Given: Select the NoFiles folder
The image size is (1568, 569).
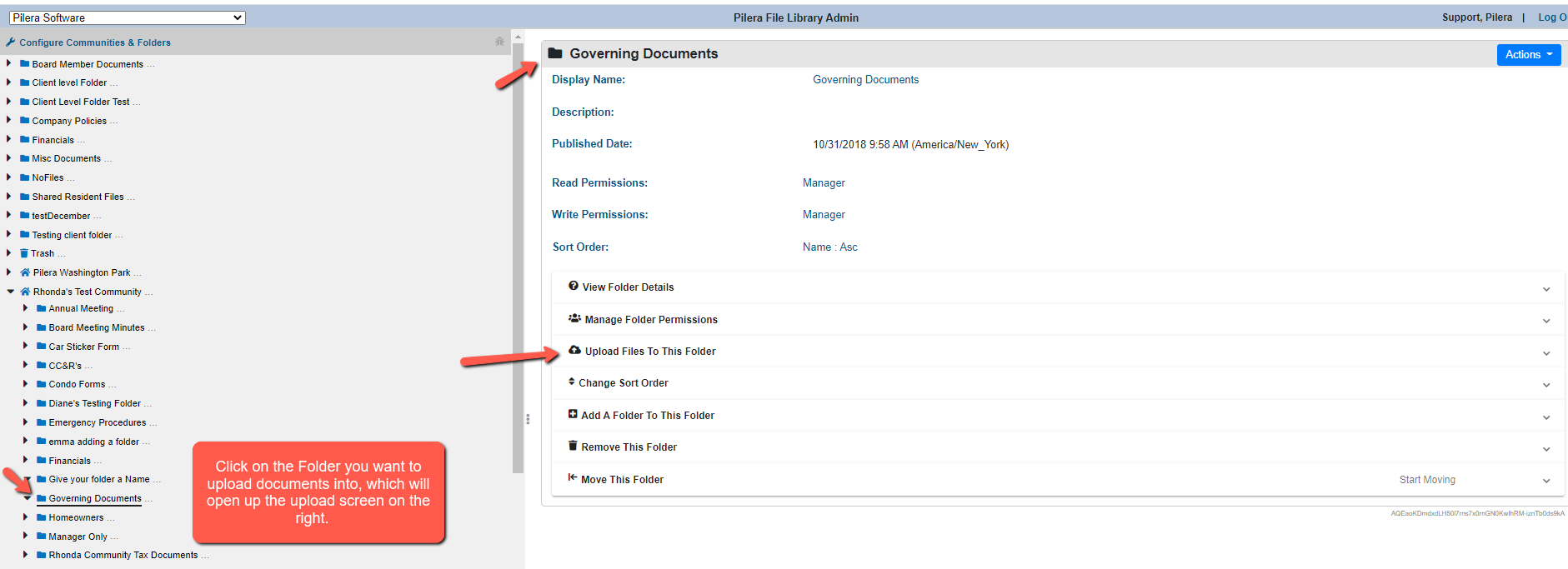Looking at the screenshot, I should [48, 177].
